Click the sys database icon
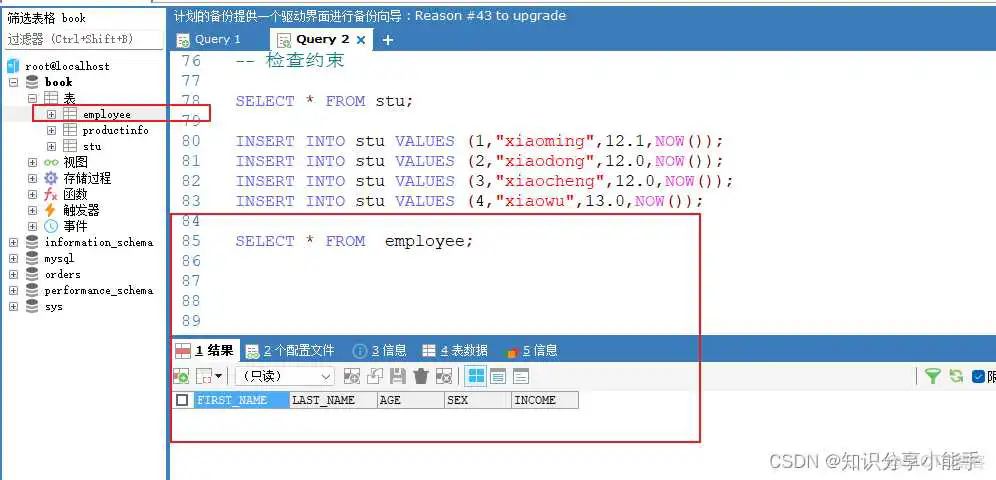 32,307
